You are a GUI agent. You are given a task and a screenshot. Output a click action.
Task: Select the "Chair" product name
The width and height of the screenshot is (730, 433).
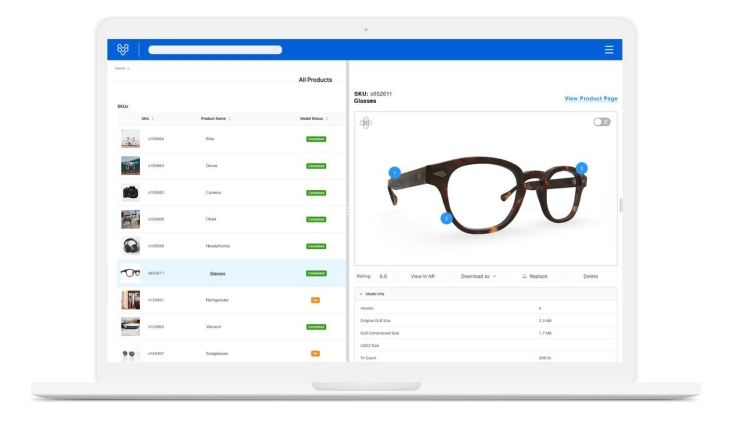pos(211,219)
